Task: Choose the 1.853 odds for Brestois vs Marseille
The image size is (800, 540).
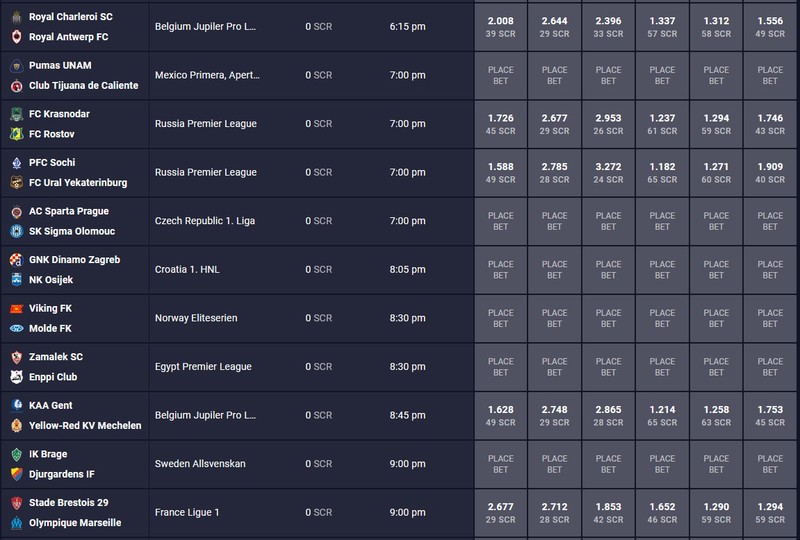Action: pyautogui.click(x=608, y=512)
